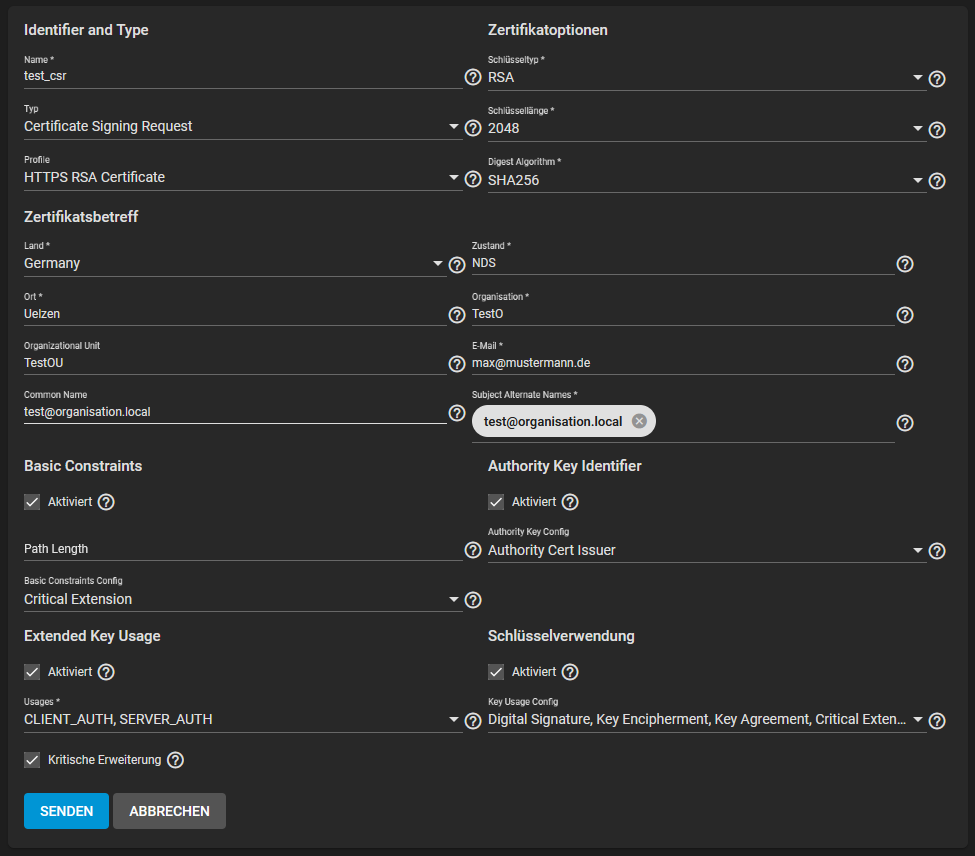
Task: Edit the Zustand field NDS
Action: [683, 264]
